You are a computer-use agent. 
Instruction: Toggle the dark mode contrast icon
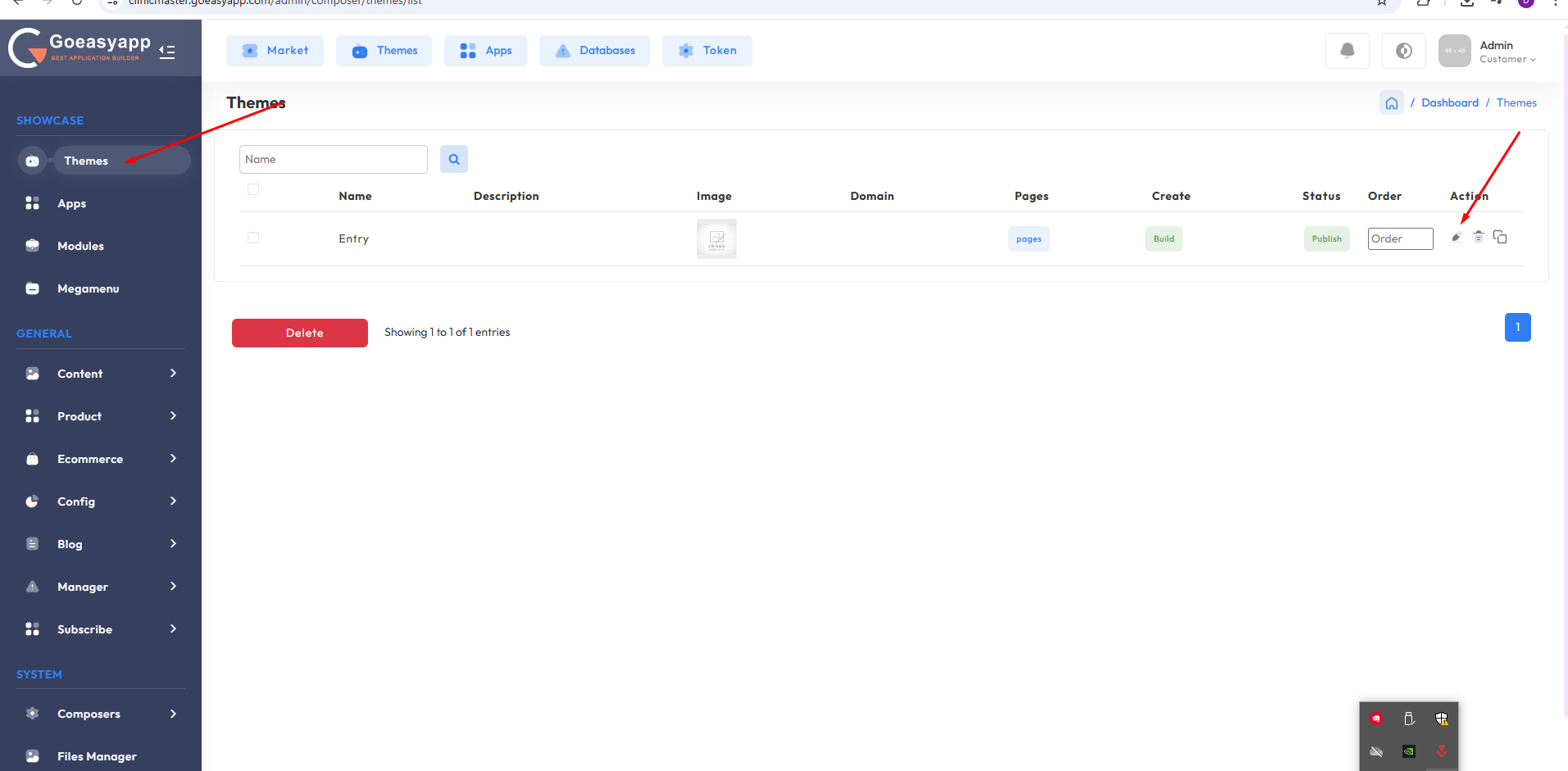pyautogui.click(x=1403, y=51)
